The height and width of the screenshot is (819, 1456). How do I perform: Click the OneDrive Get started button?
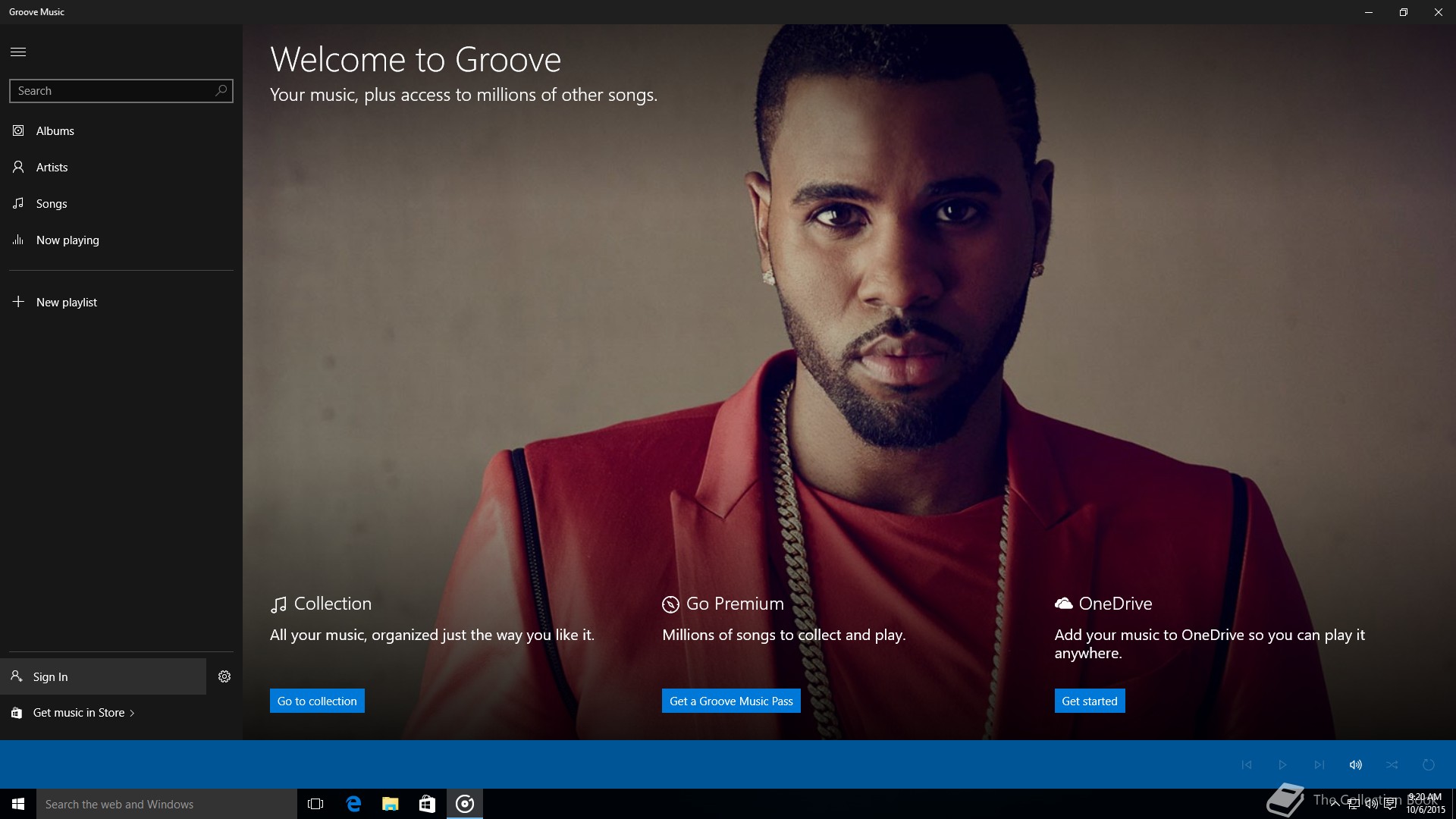1090,701
